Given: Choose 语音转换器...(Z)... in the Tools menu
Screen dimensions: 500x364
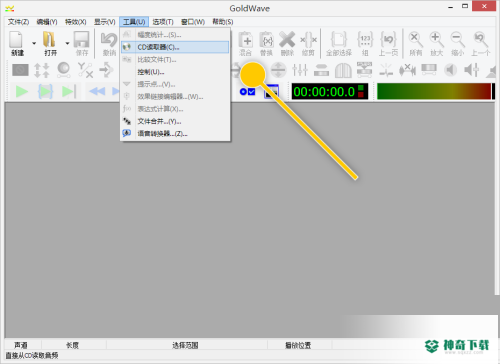Looking at the screenshot, I should click(x=175, y=134).
